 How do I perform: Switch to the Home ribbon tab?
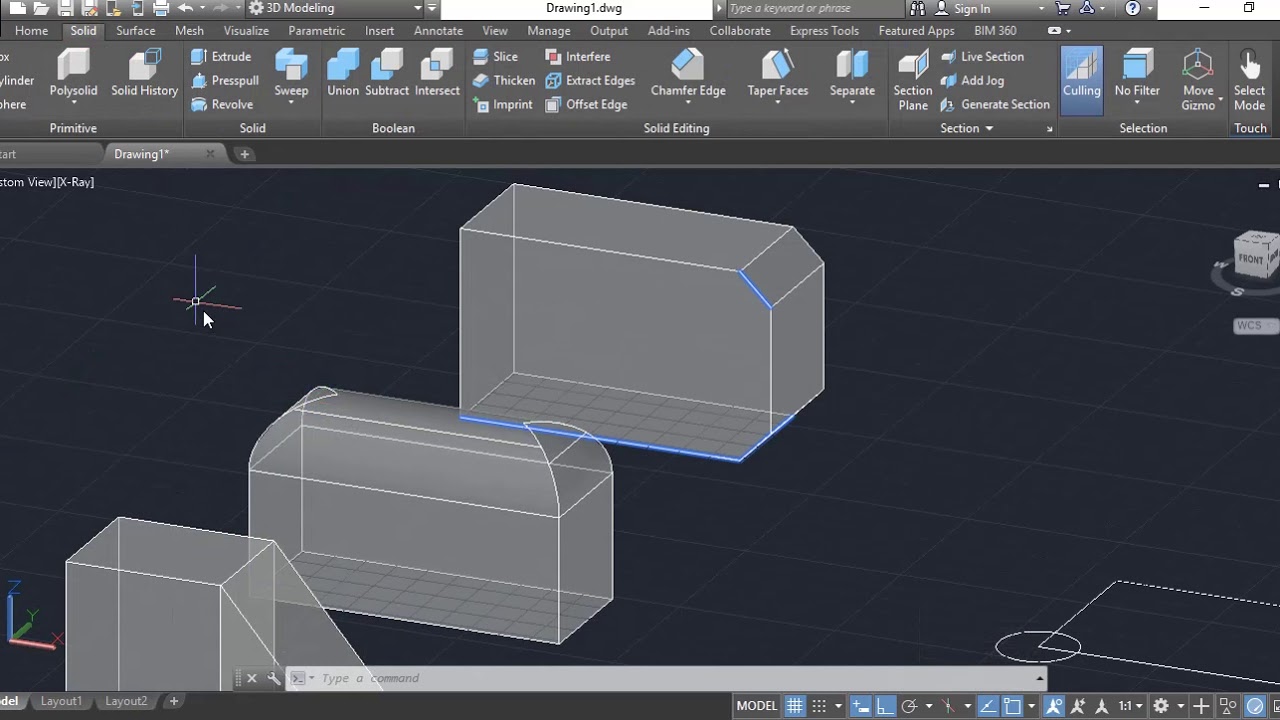click(31, 31)
